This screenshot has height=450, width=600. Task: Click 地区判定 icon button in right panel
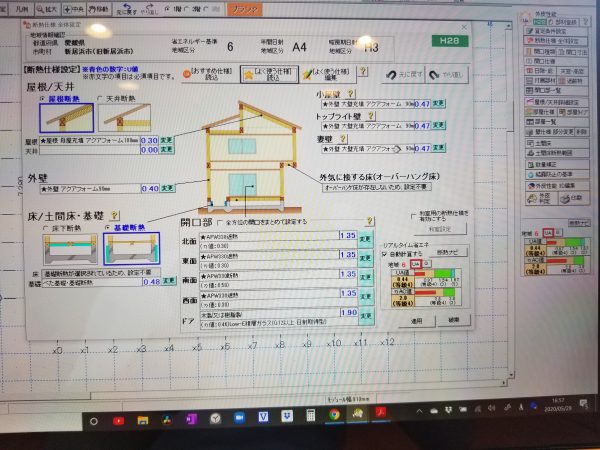pyautogui.click(x=541, y=198)
